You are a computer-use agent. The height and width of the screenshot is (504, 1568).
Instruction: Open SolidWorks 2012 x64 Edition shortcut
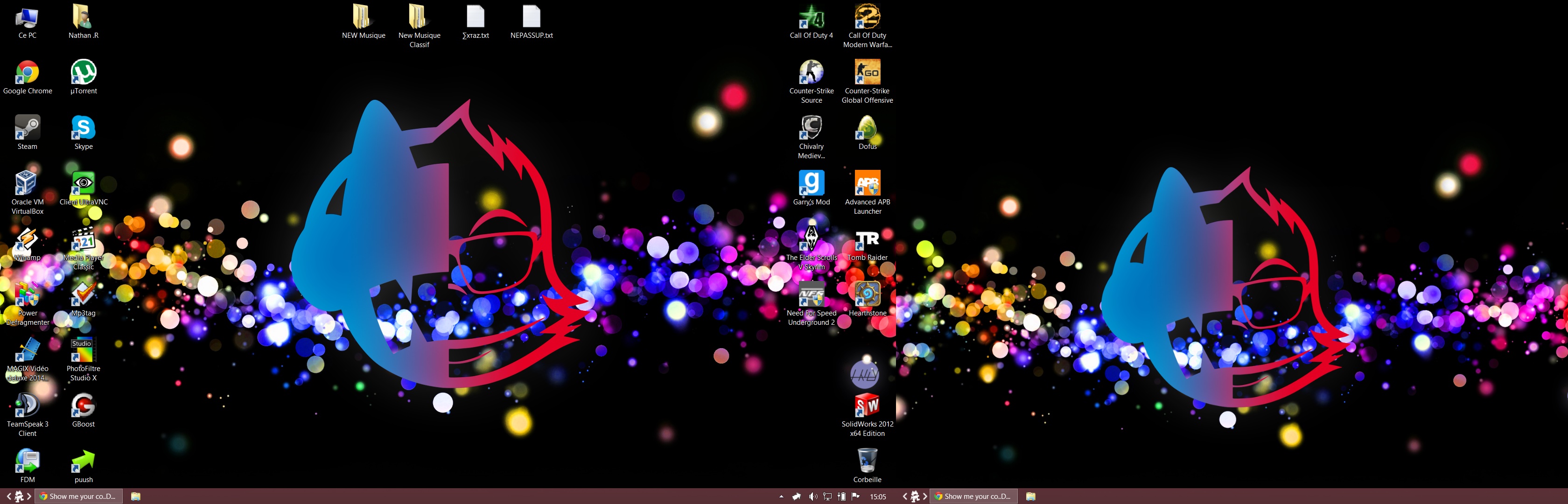[x=868, y=415]
